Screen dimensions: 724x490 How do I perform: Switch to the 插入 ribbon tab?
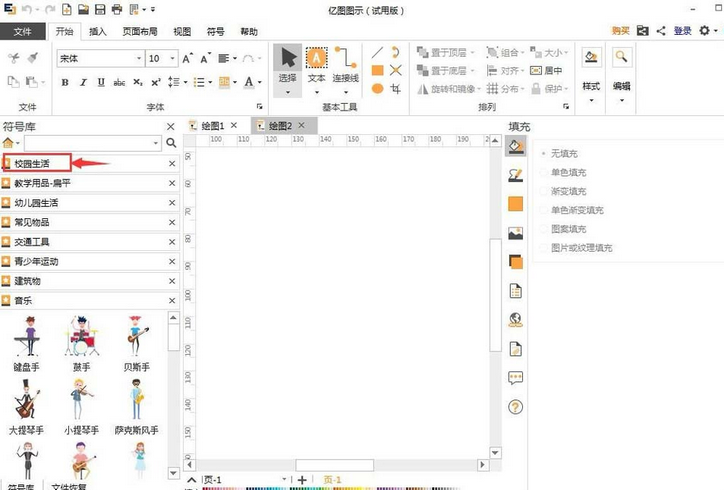[x=98, y=32]
